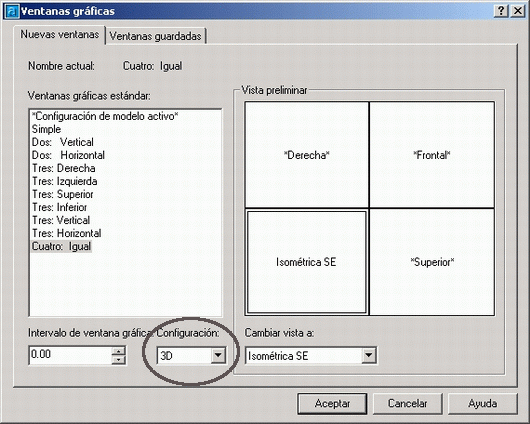Select the Nuevas ventanas tab
Image resolution: width=530 pixels, height=424 pixels.
(59, 34)
